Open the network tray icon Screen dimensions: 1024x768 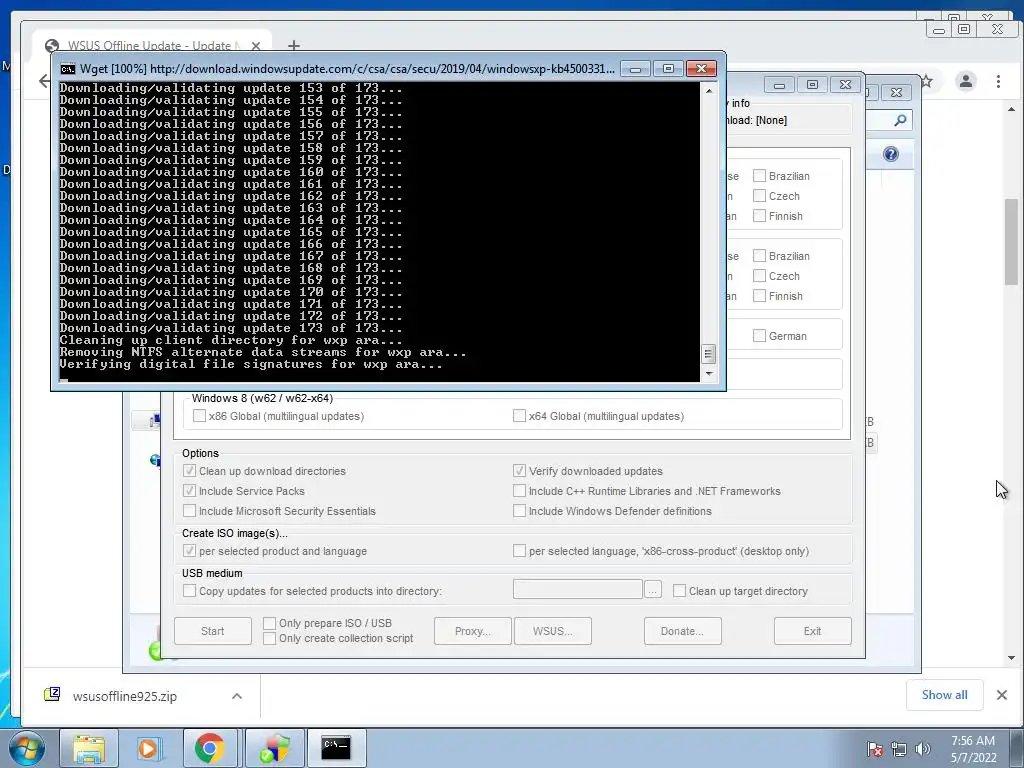tap(899, 749)
